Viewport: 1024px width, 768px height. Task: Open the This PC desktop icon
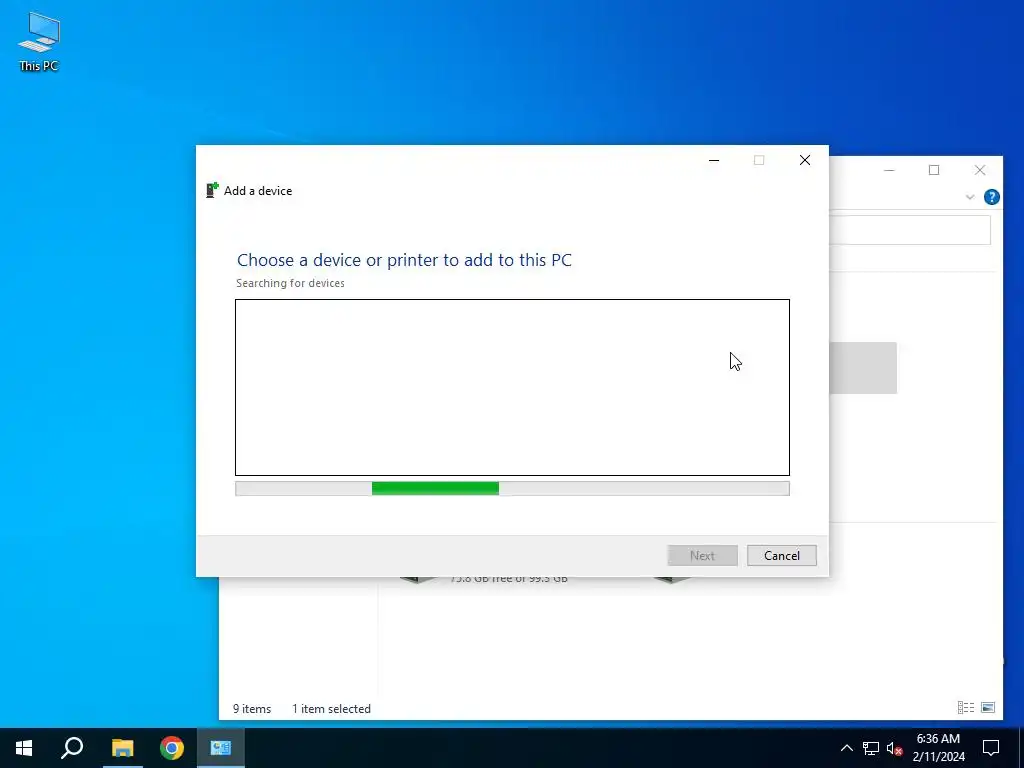click(39, 42)
